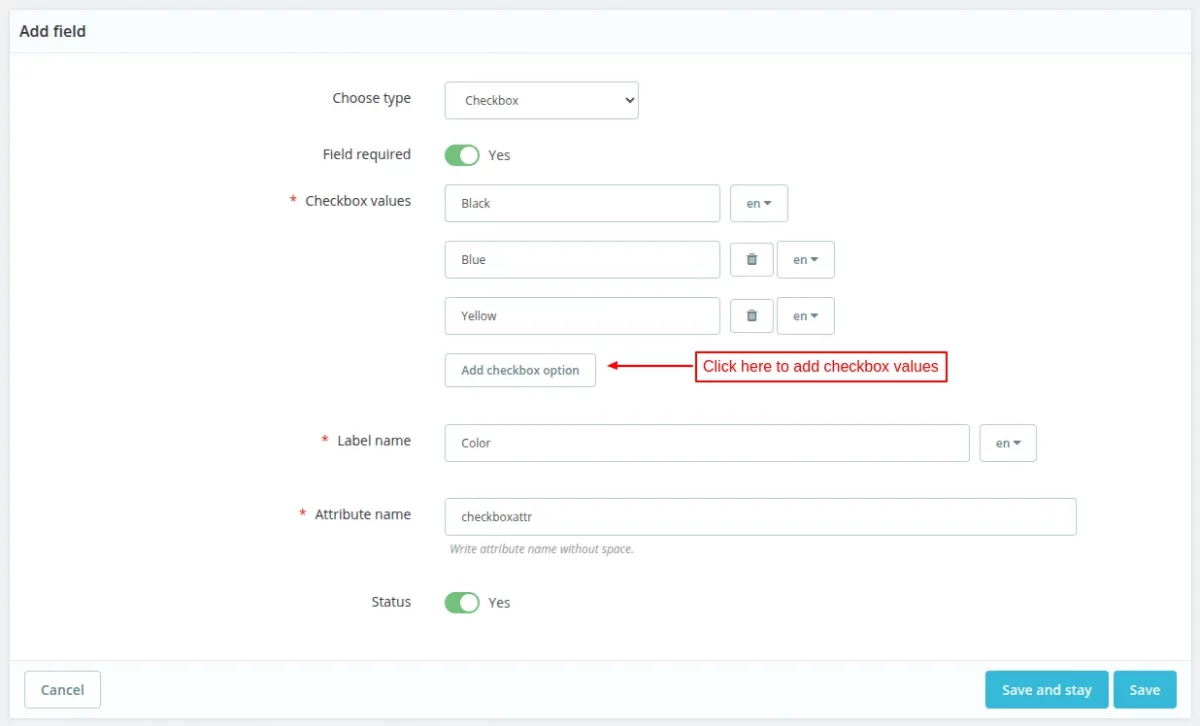The width and height of the screenshot is (1200, 726).
Task: Open language dropdown next to Black value
Action: (759, 203)
